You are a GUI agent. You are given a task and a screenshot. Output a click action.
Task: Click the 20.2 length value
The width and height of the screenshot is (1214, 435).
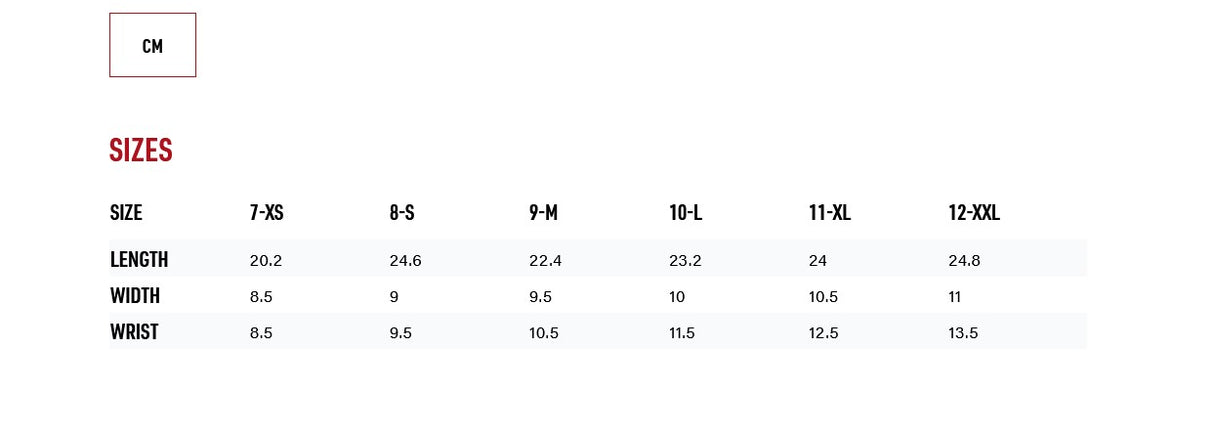pos(266,260)
